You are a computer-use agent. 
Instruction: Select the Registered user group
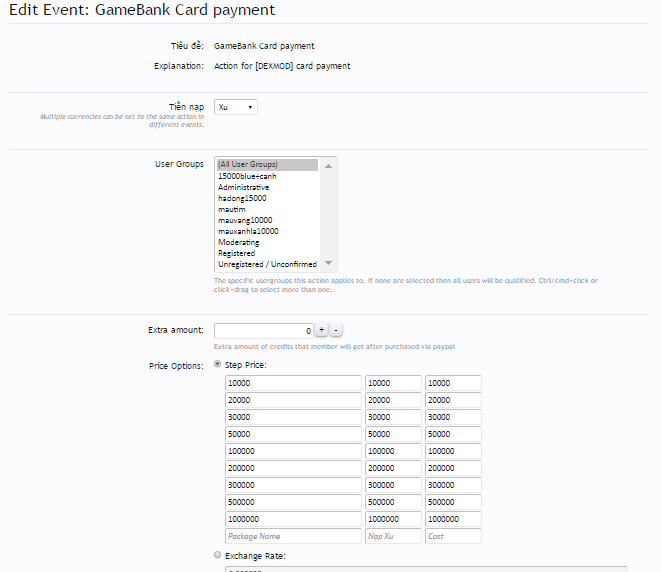click(266, 253)
